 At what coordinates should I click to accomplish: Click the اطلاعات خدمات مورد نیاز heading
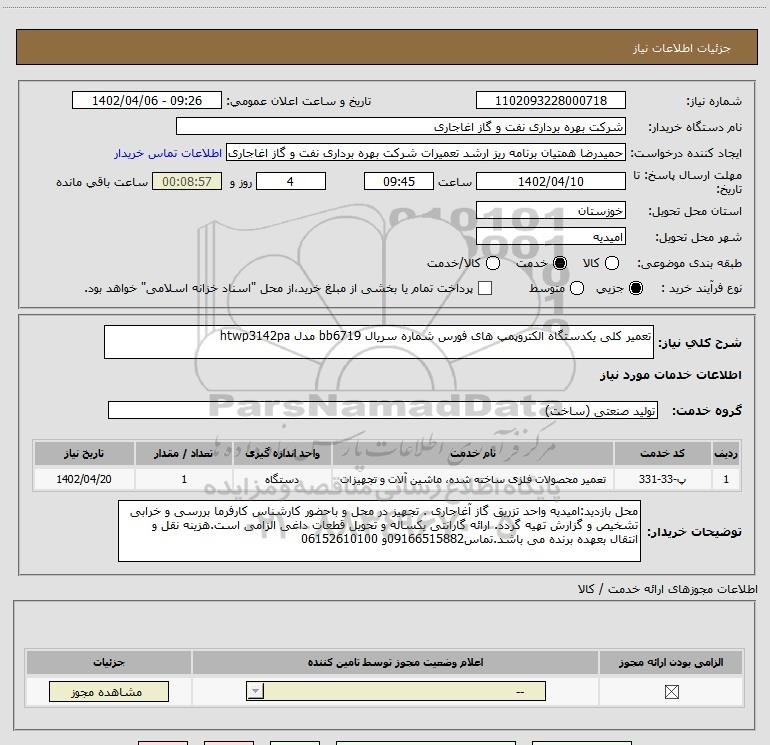(x=670, y=375)
